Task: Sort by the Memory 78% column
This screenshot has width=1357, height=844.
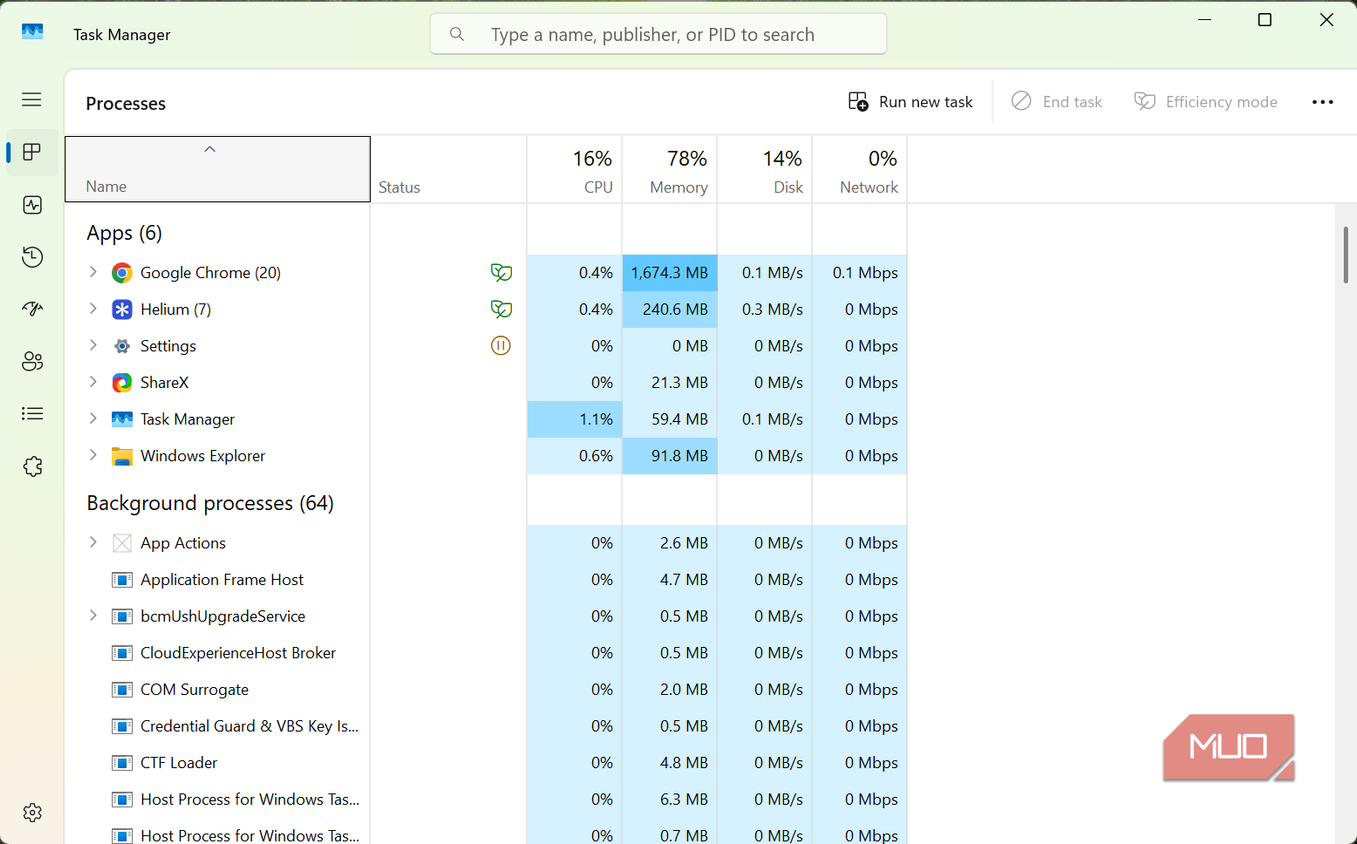Action: pos(670,169)
